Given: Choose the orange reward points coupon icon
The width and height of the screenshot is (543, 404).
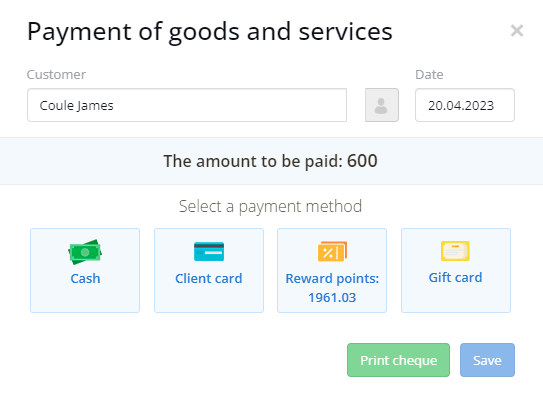Looking at the screenshot, I should (332, 251).
